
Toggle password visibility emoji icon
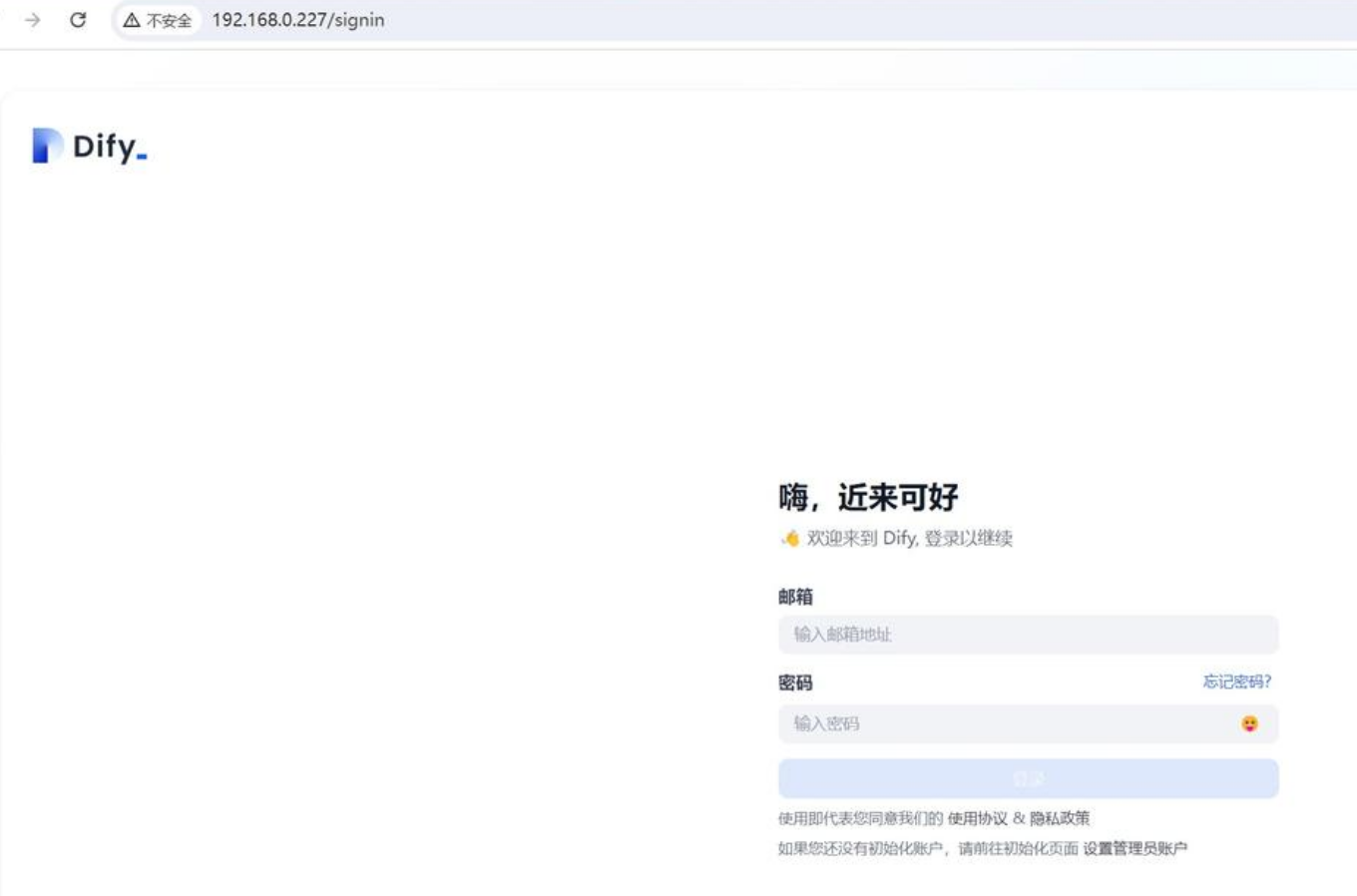[1249, 723]
